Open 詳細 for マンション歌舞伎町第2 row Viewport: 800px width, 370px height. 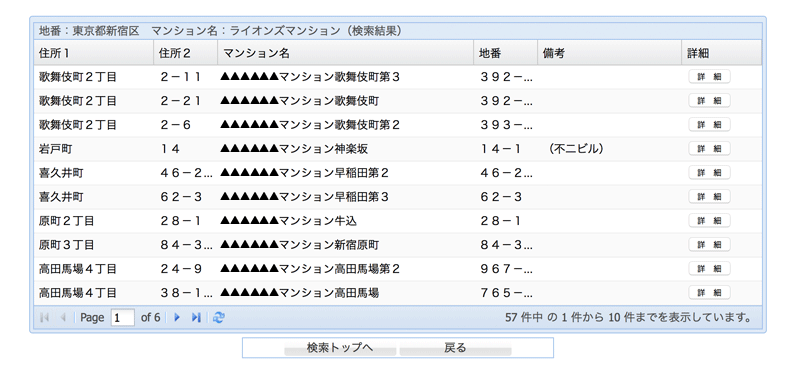(709, 125)
